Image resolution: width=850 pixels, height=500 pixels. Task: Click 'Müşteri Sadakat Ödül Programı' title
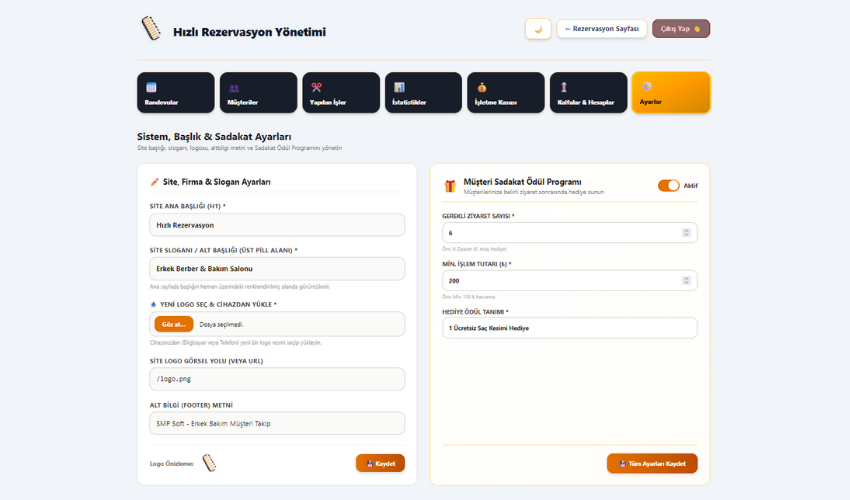tap(523, 182)
